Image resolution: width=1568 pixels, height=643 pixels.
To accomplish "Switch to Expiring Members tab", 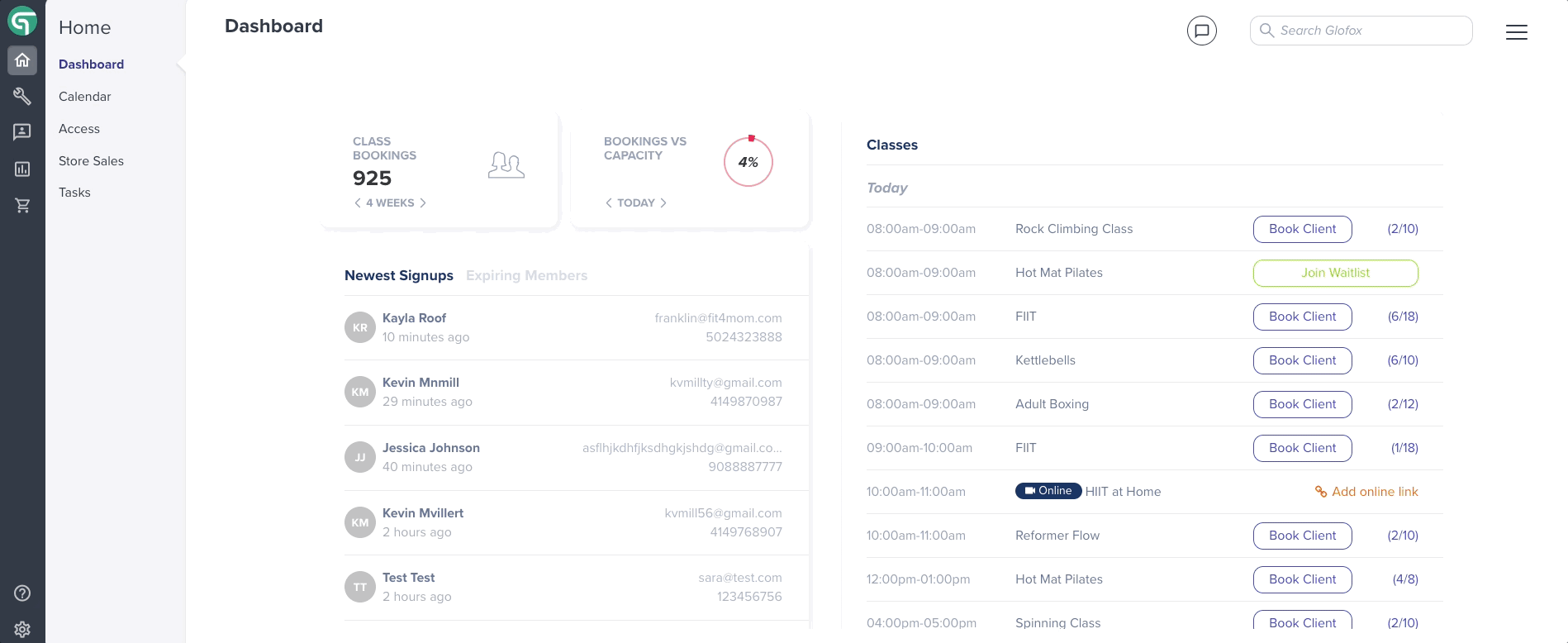I will (x=526, y=275).
